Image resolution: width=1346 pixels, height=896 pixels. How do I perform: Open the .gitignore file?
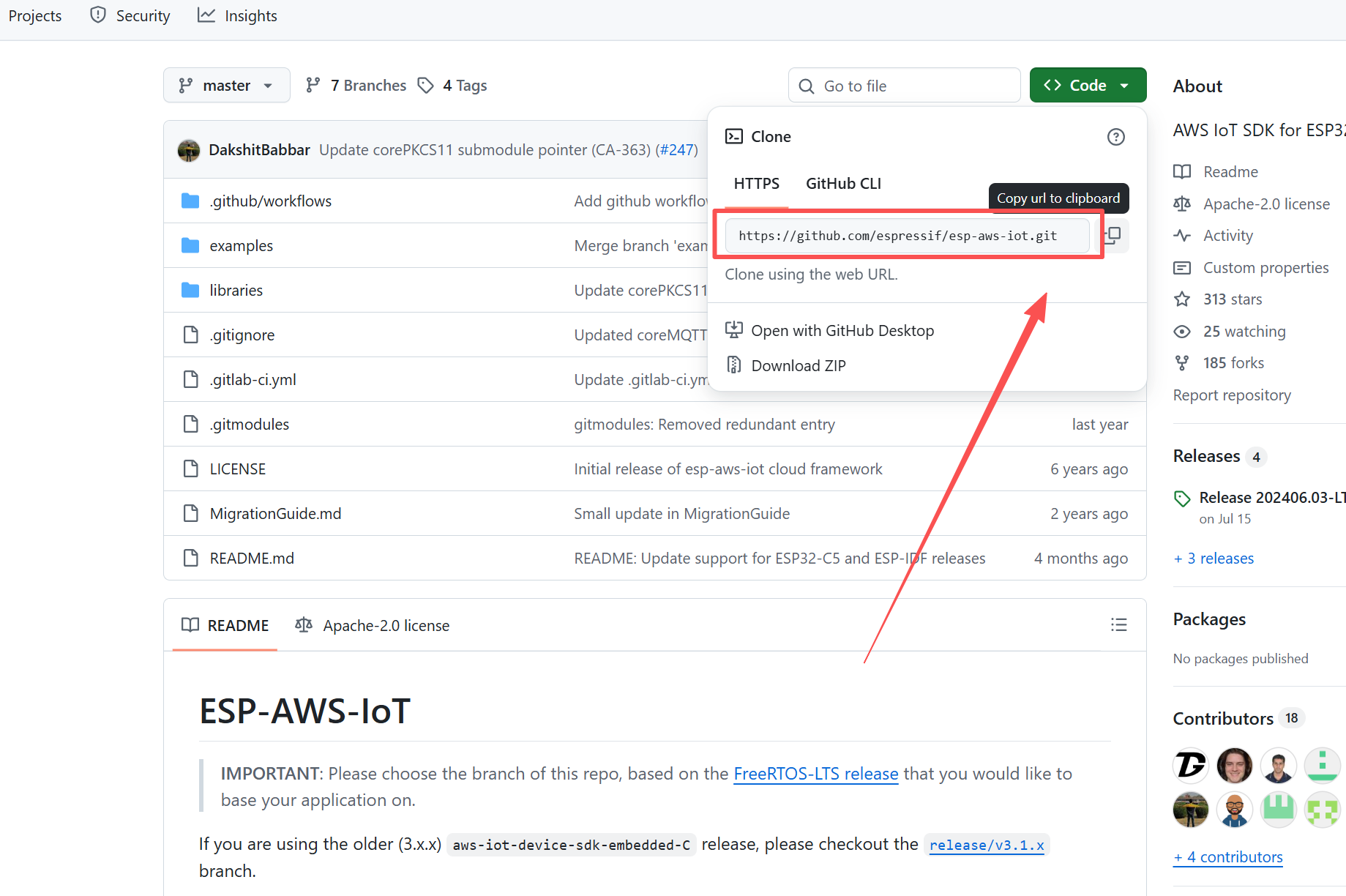pyautogui.click(x=242, y=335)
